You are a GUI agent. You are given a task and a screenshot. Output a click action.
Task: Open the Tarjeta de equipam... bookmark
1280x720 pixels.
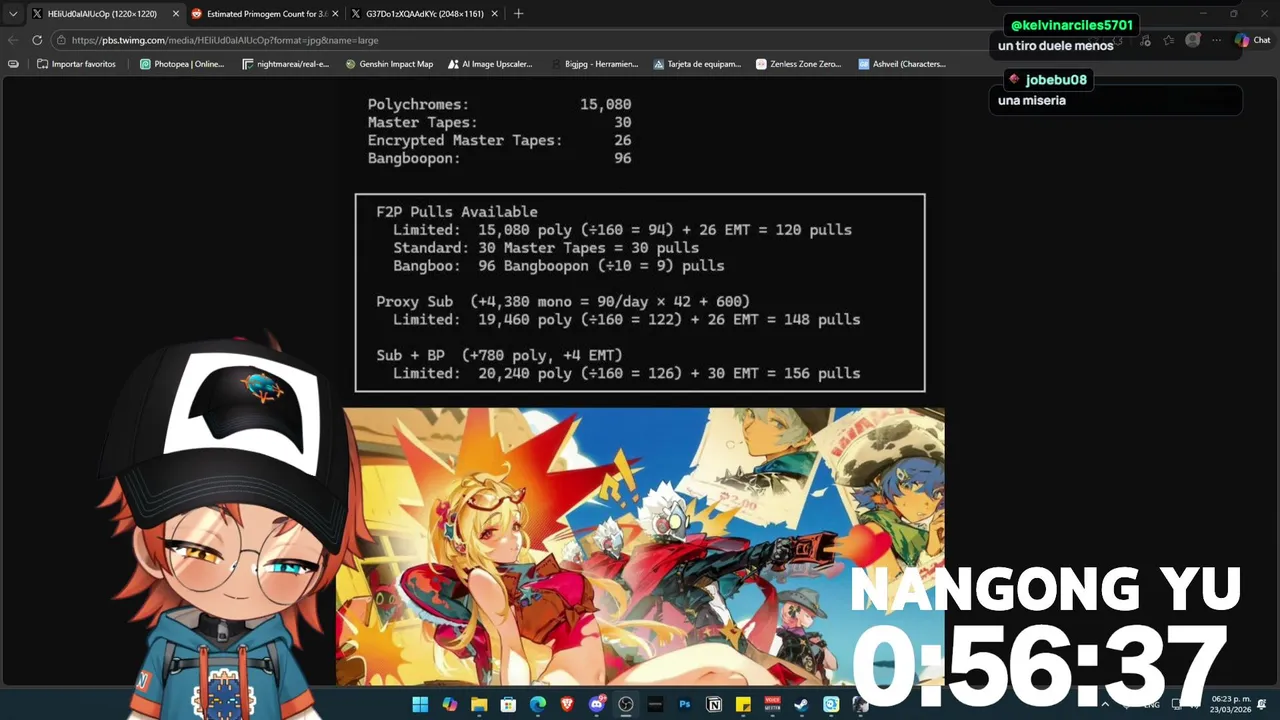pyautogui.click(x=698, y=64)
